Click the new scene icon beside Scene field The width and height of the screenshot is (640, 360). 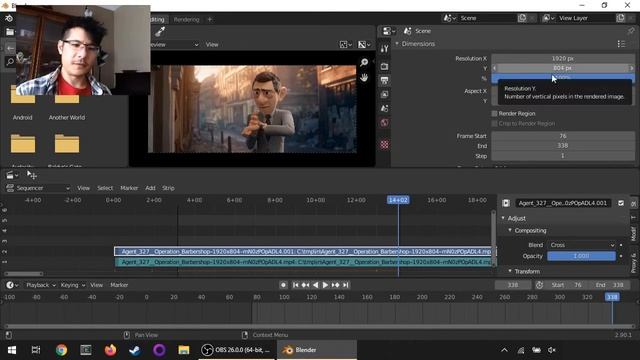[x=522, y=18]
